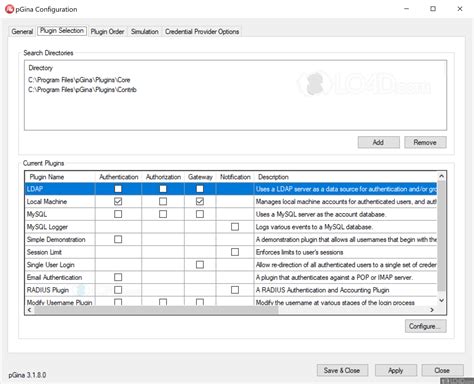Click scroll up arrow of plugin list
Screen dimensions: 474x384
coord(441,176)
